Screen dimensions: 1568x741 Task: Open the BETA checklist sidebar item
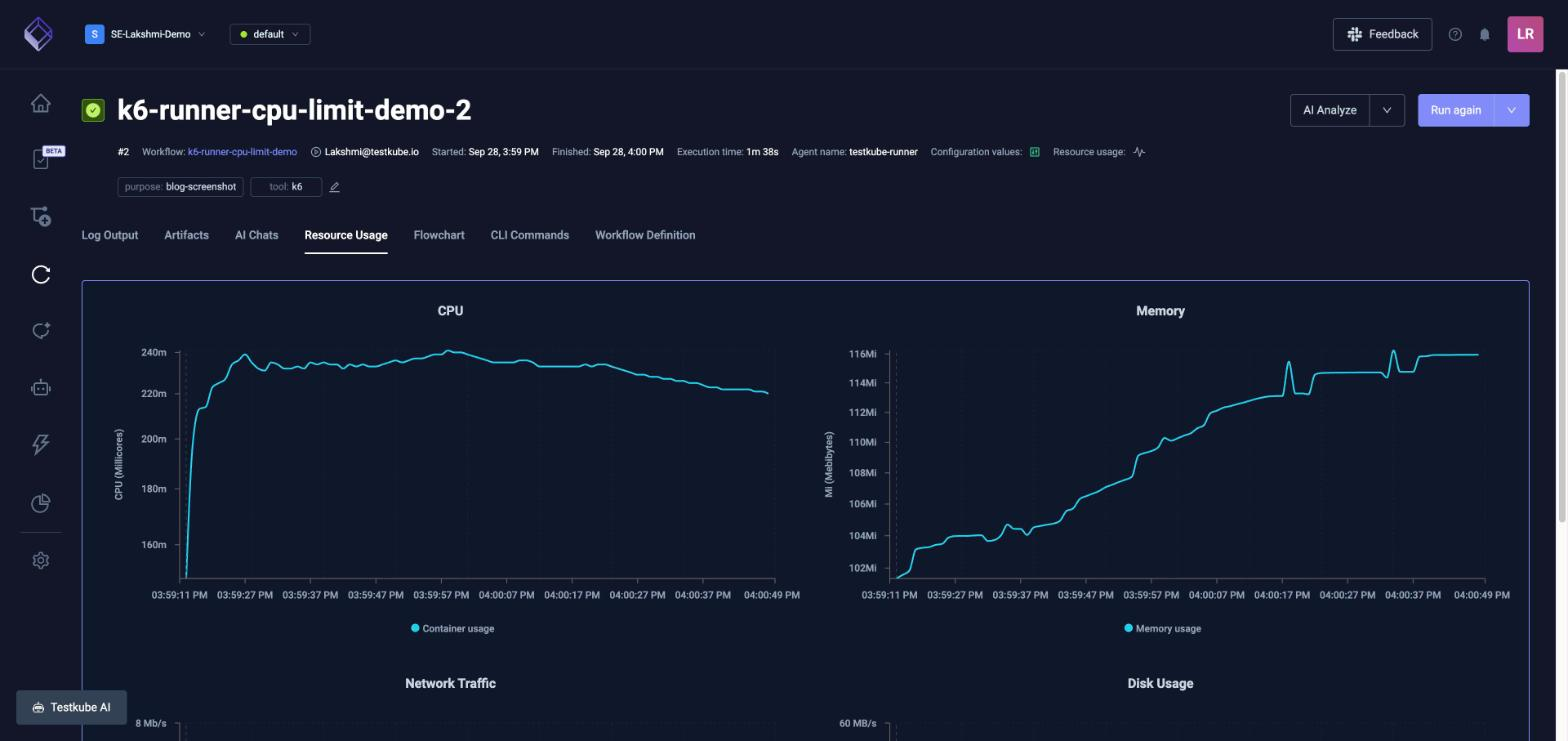(41, 159)
